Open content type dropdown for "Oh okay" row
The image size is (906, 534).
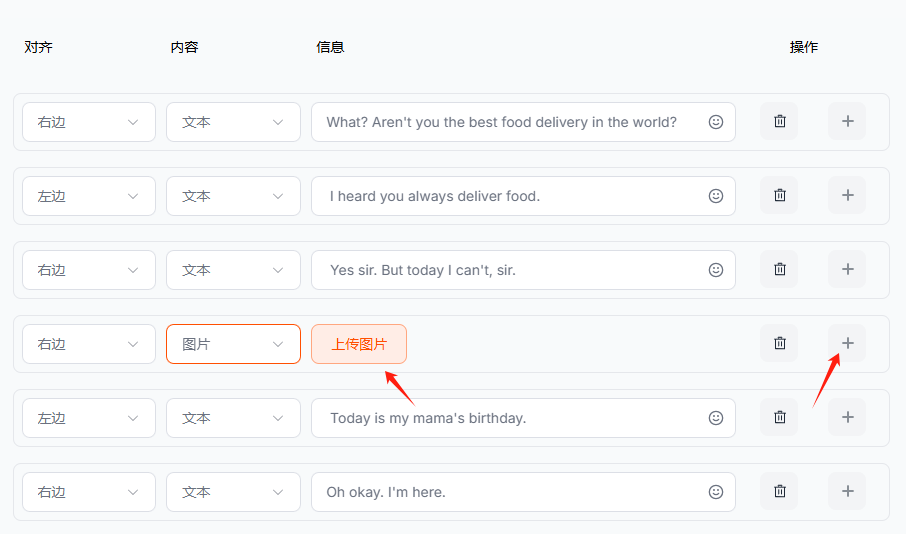[233, 492]
